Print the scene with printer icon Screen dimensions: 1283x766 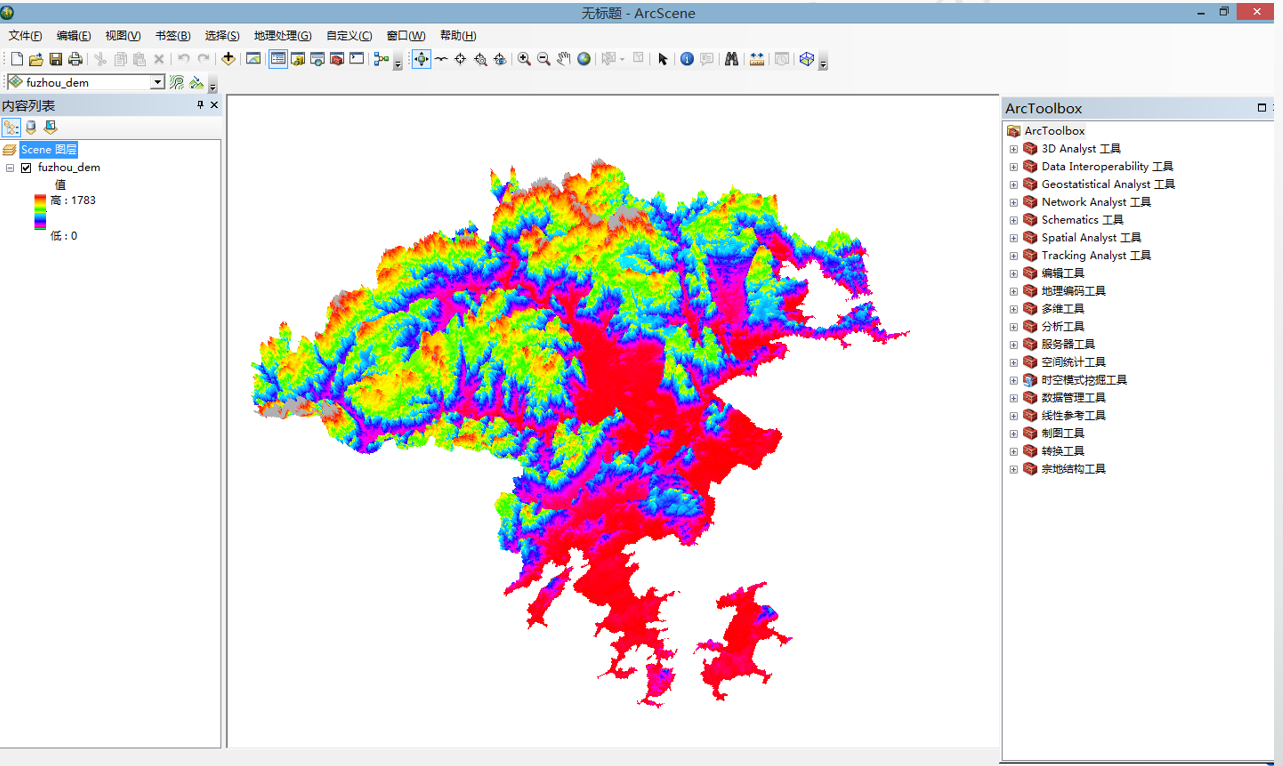pos(75,59)
